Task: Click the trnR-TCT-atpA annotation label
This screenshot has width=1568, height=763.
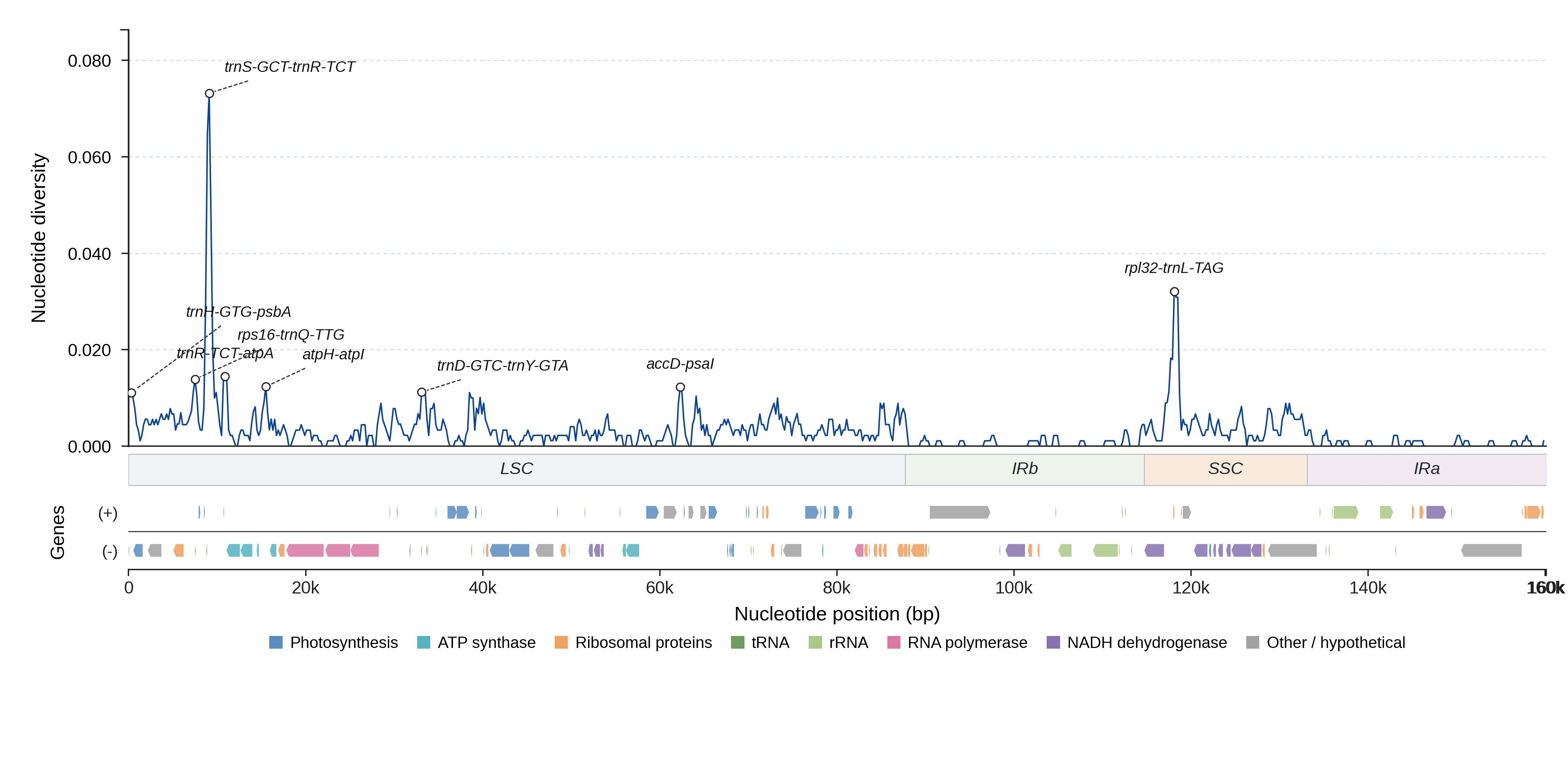Action: (225, 353)
